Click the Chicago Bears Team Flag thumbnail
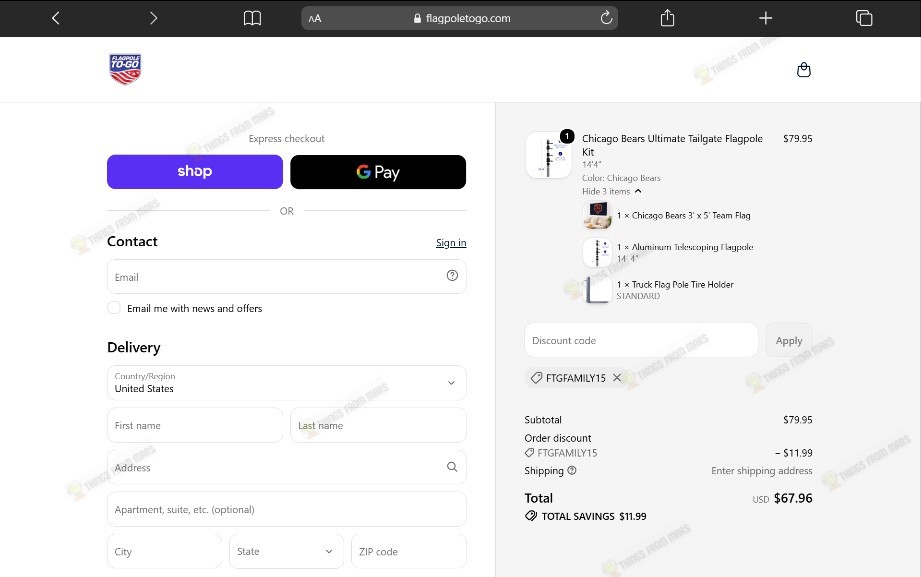Image resolution: width=921 pixels, height=577 pixels. [597, 216]
